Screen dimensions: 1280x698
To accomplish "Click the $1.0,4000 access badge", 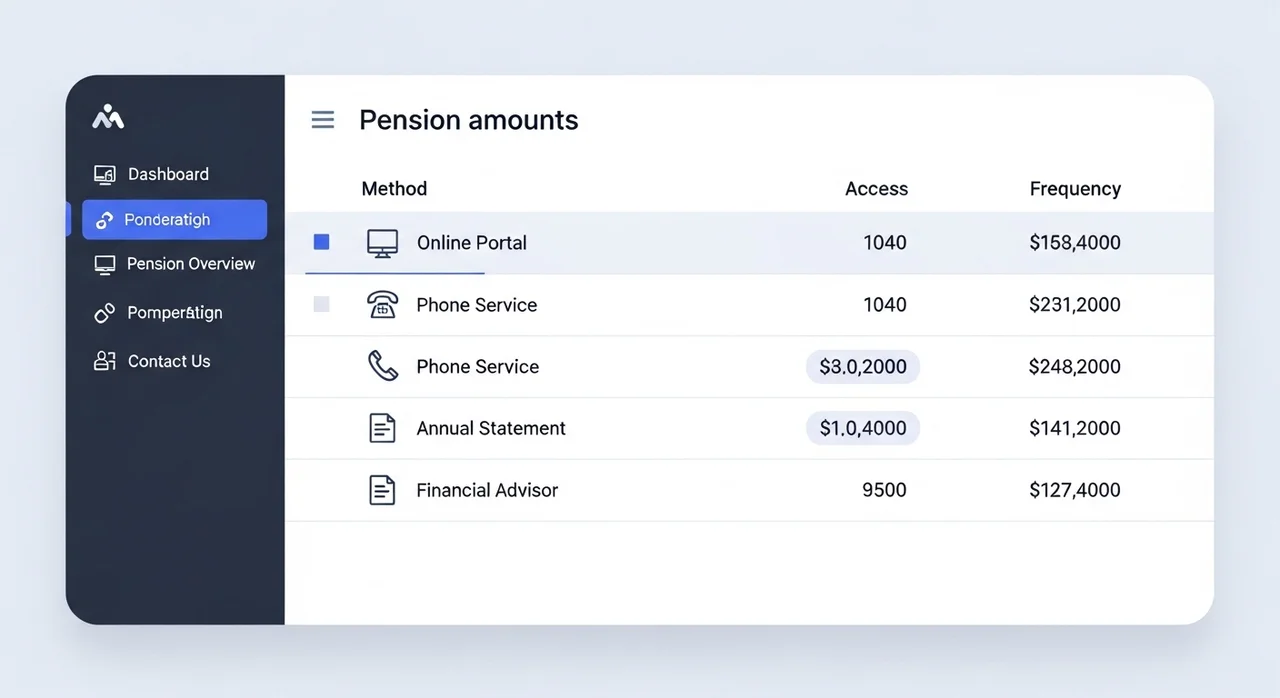I will pyautogui.click(x=862, y=428).
